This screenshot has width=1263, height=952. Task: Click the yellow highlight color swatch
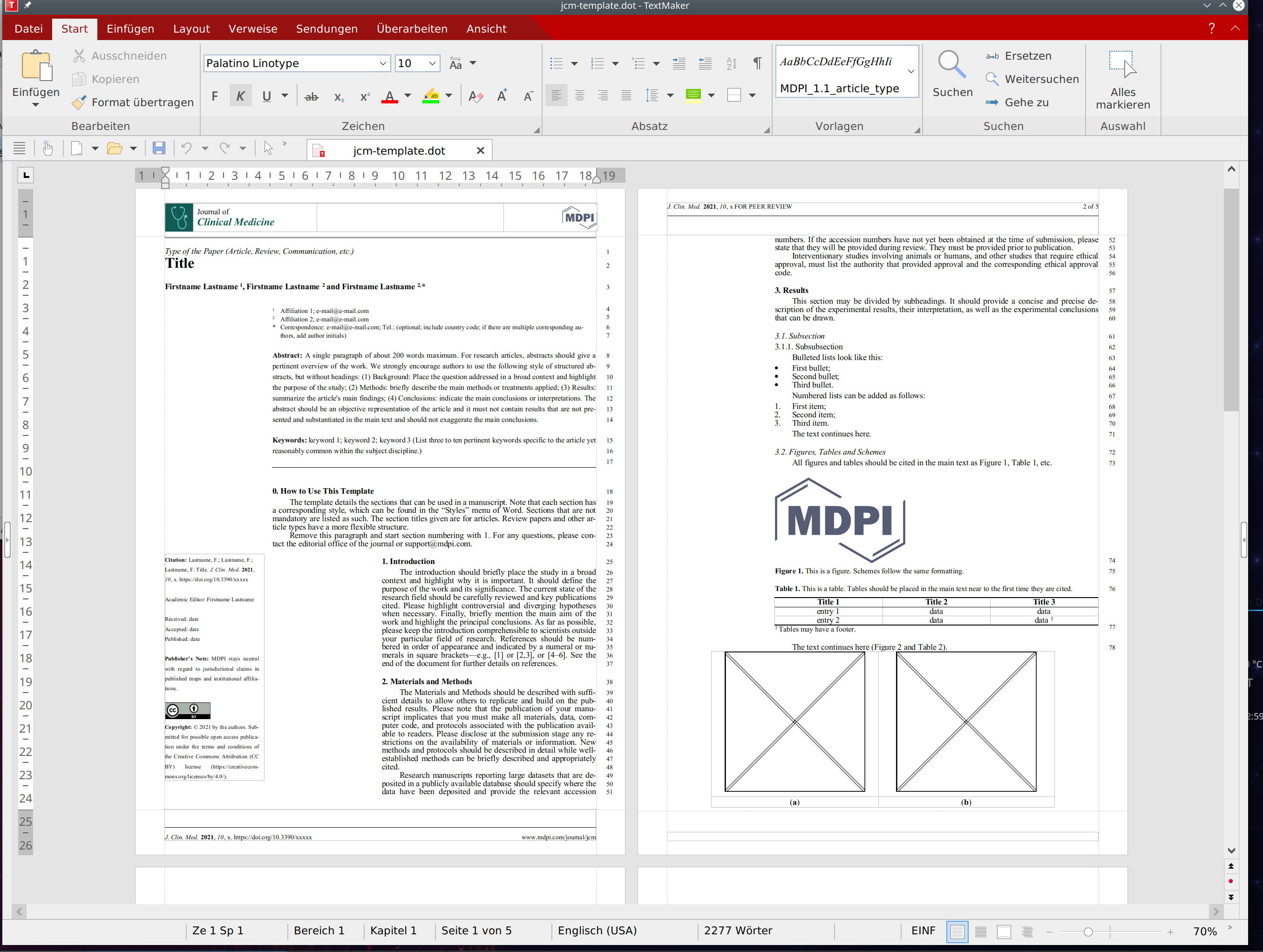431,96
